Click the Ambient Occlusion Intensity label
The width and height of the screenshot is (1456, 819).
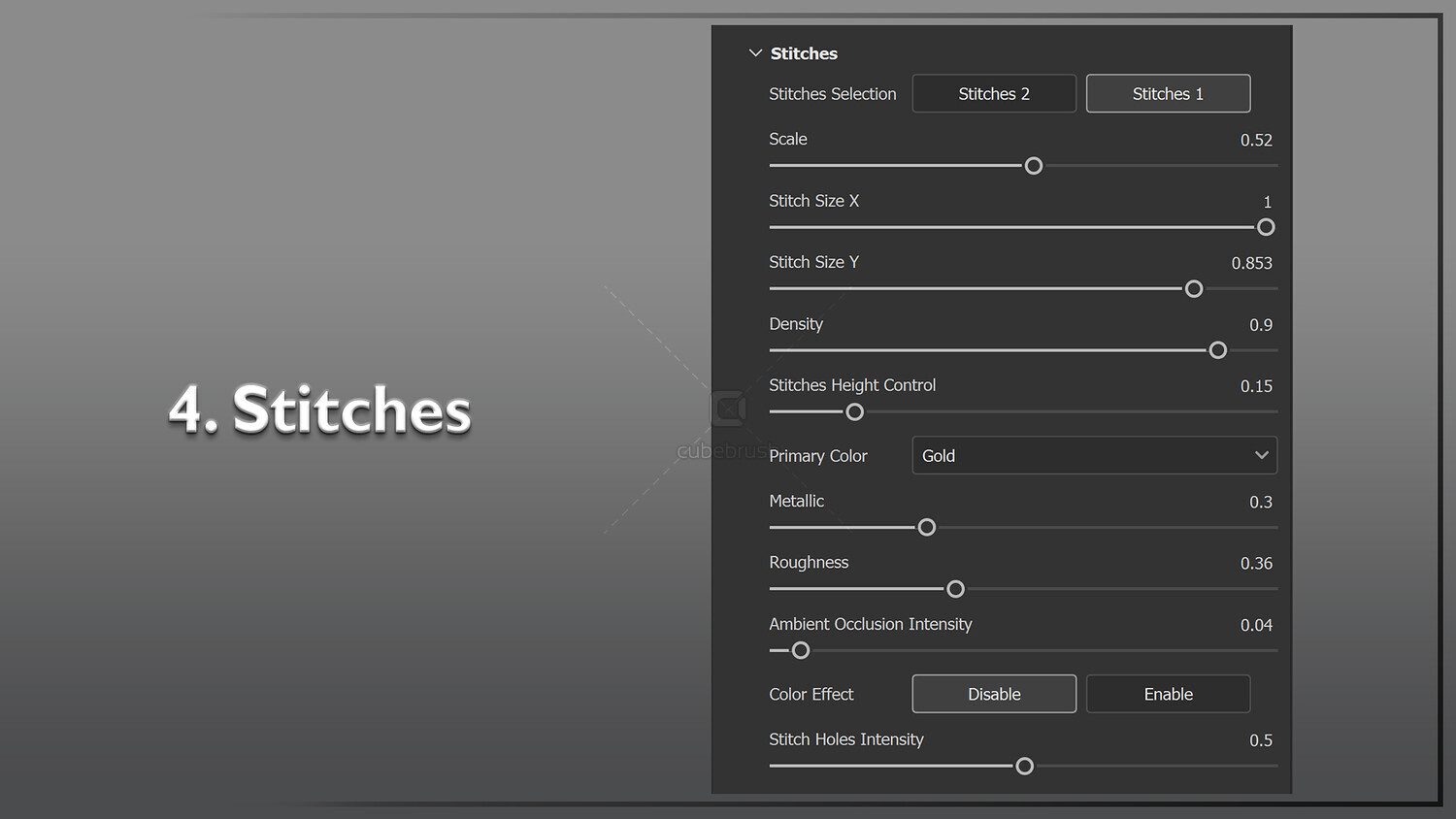[x=871, y=624]
